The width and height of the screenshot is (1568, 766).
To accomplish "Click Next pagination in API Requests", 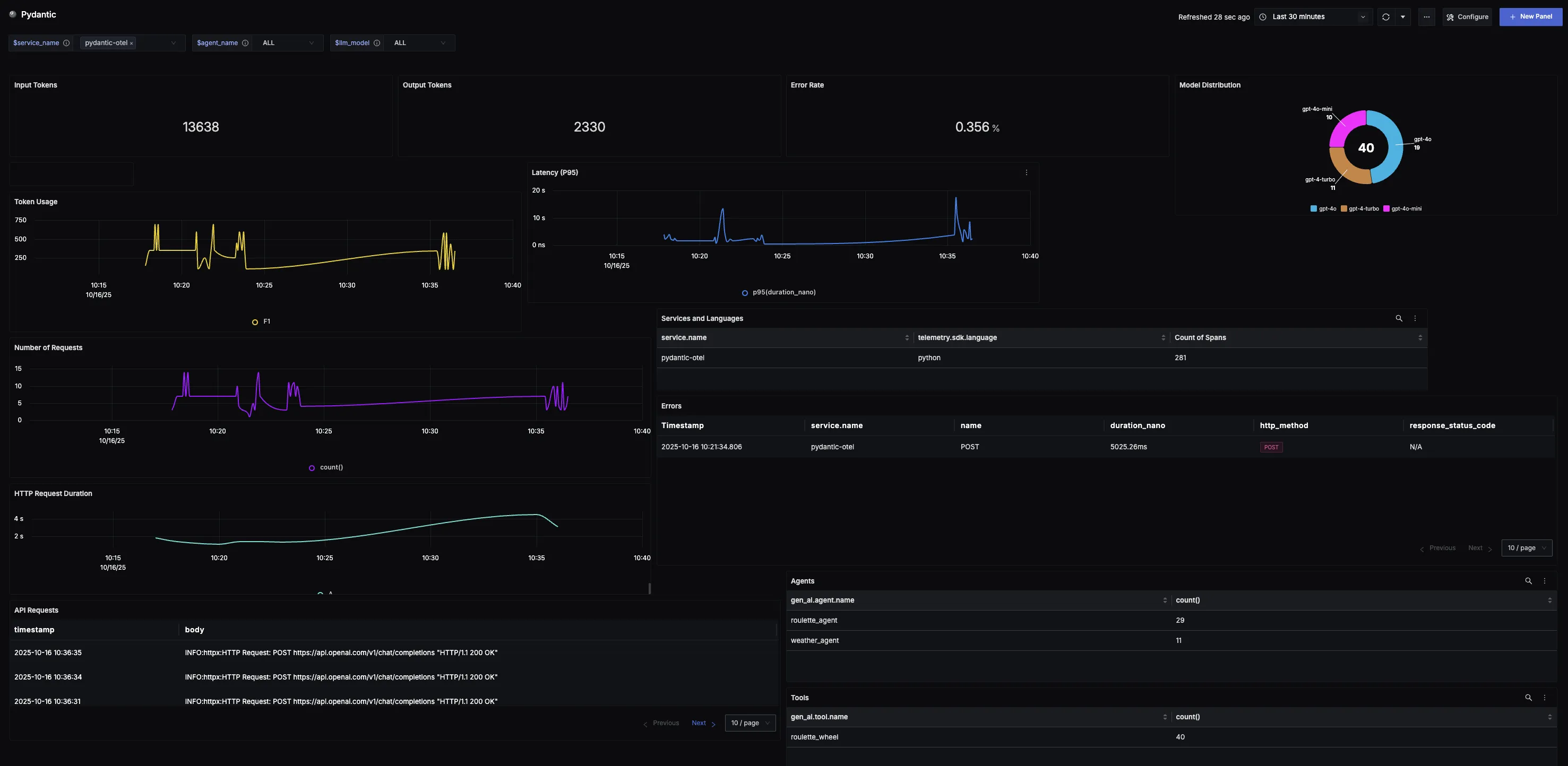I will [699, 723].
